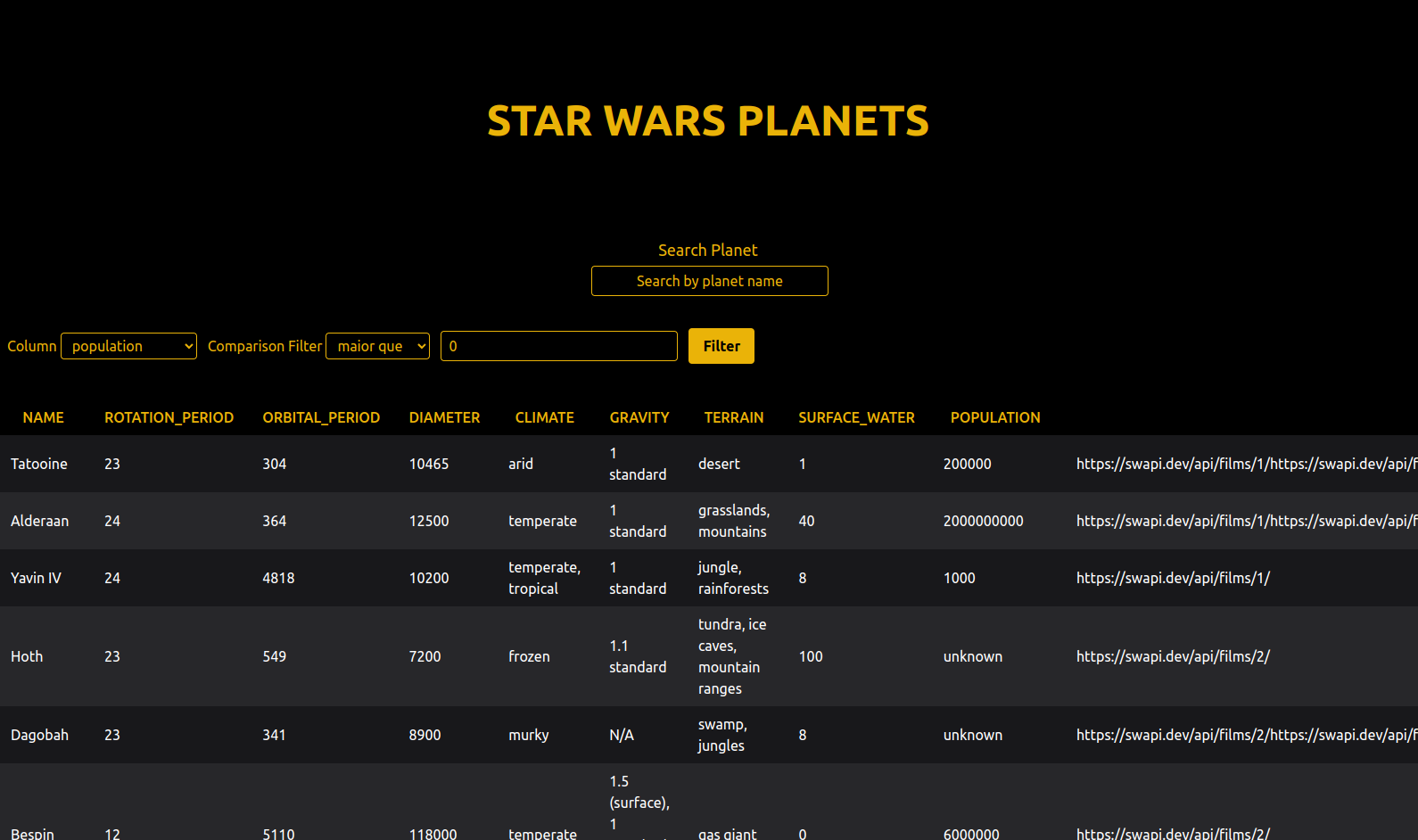Click Alderaan's orbital period 364
1418x840 pixels.
[275, 521]
